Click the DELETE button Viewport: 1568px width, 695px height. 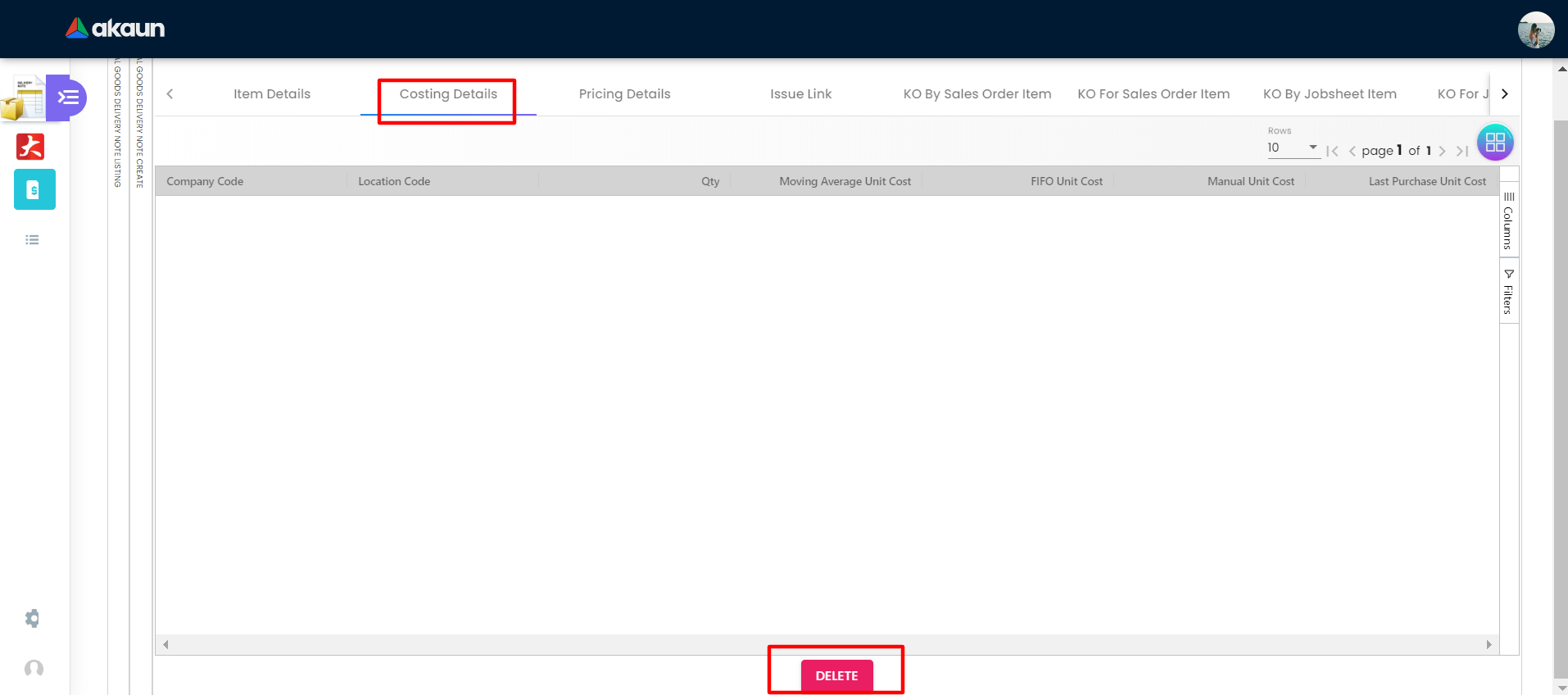tap(836, 676)
